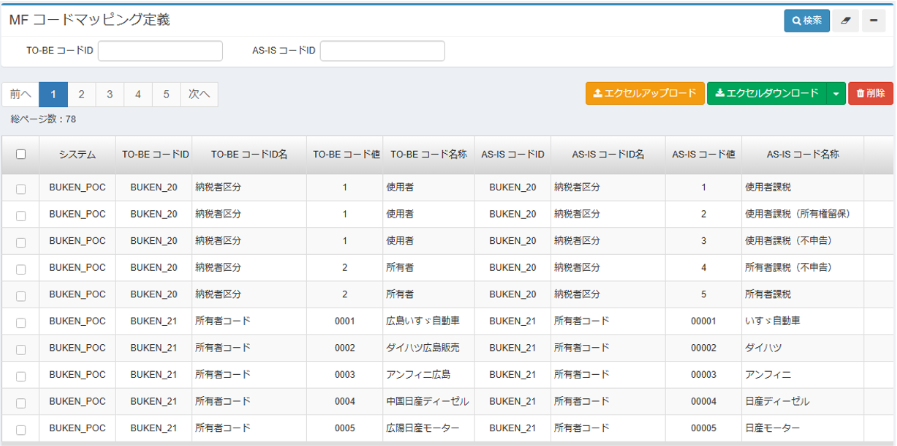The height and width of the screenshot is (446, 897).
Task: Collapse the panel with the minus icon
Action: 874,21
